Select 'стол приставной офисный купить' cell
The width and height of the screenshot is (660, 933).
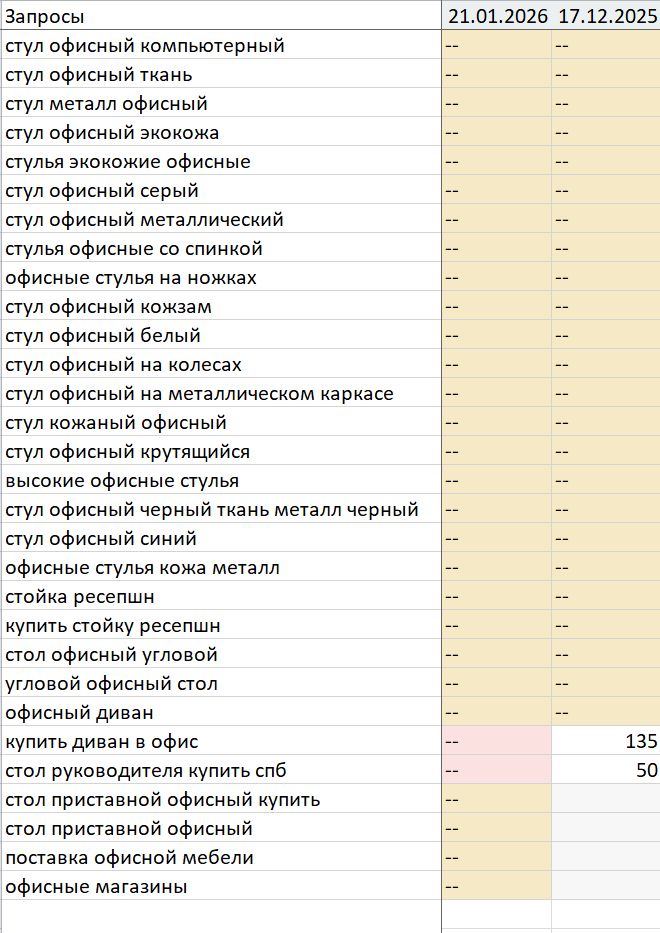(221, 800)
